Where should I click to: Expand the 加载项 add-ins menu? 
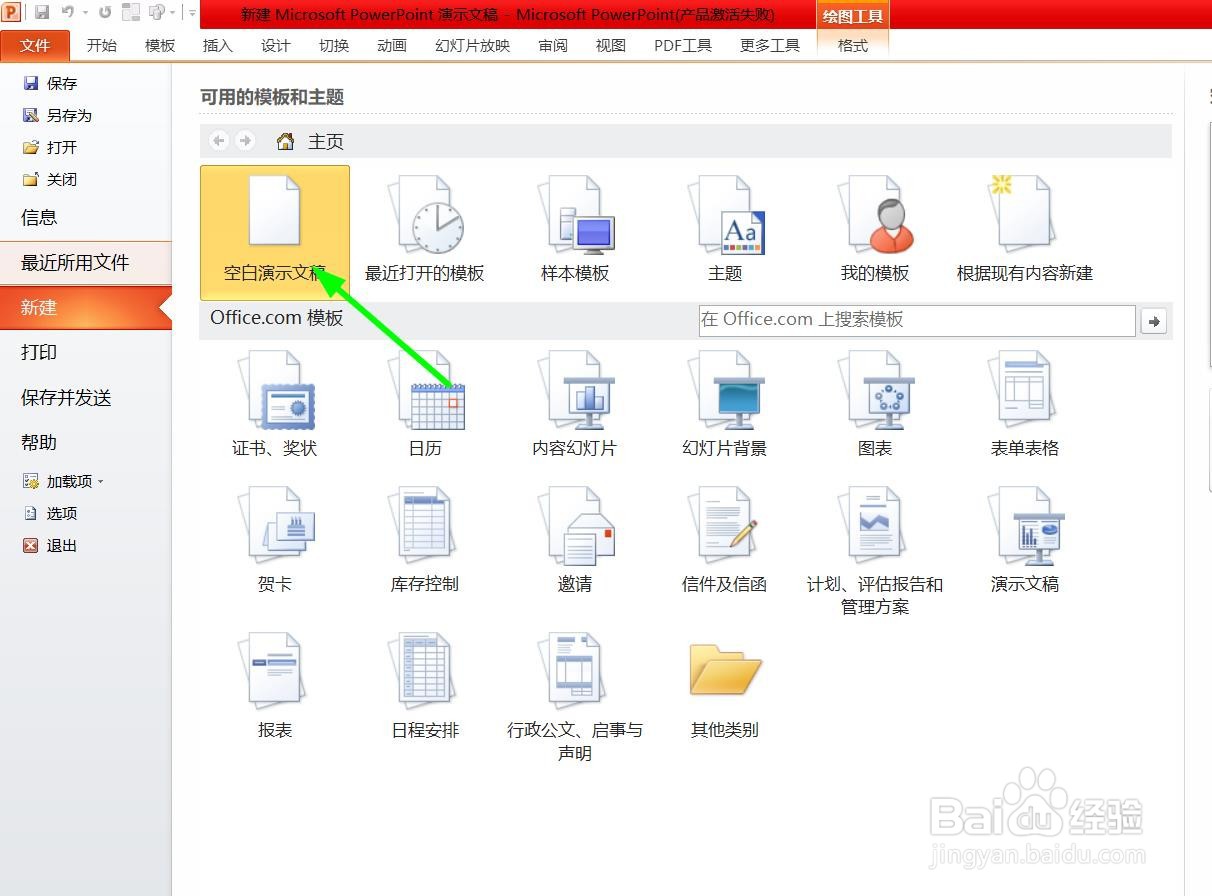pos(63,481)
